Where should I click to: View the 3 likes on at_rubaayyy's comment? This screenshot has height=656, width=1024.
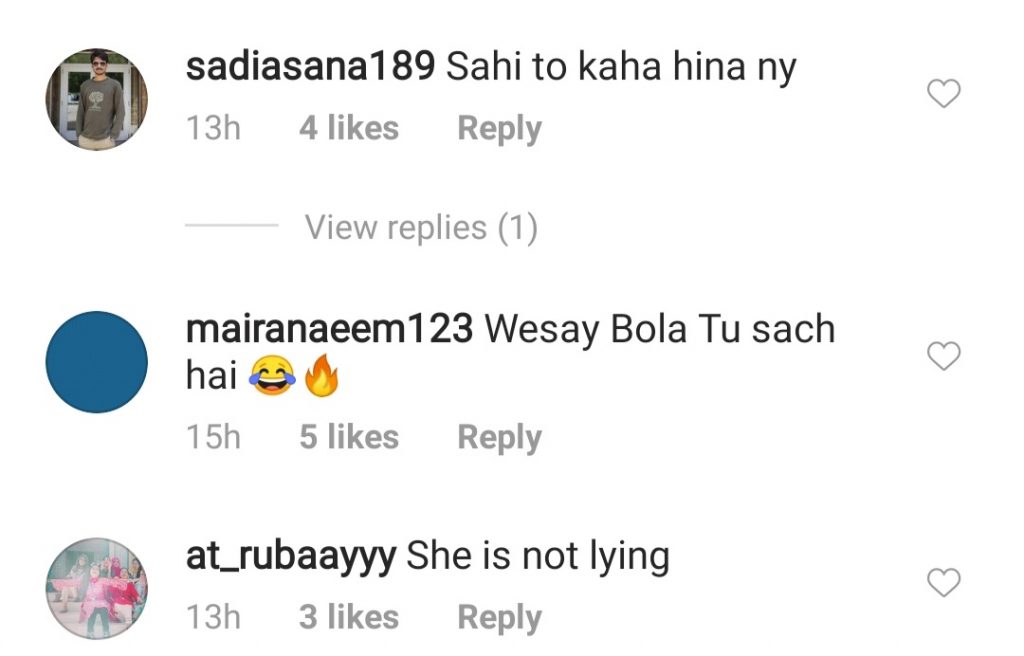(349, 617)
